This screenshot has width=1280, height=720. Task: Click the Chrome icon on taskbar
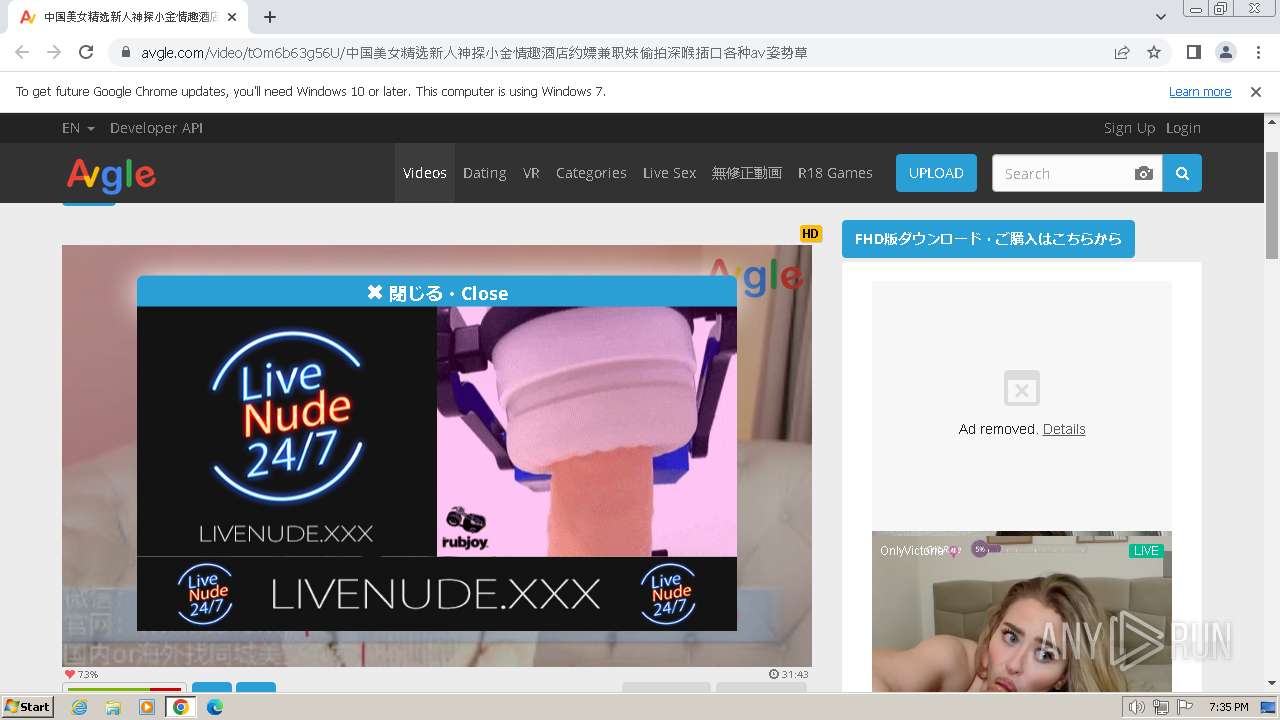181,707
